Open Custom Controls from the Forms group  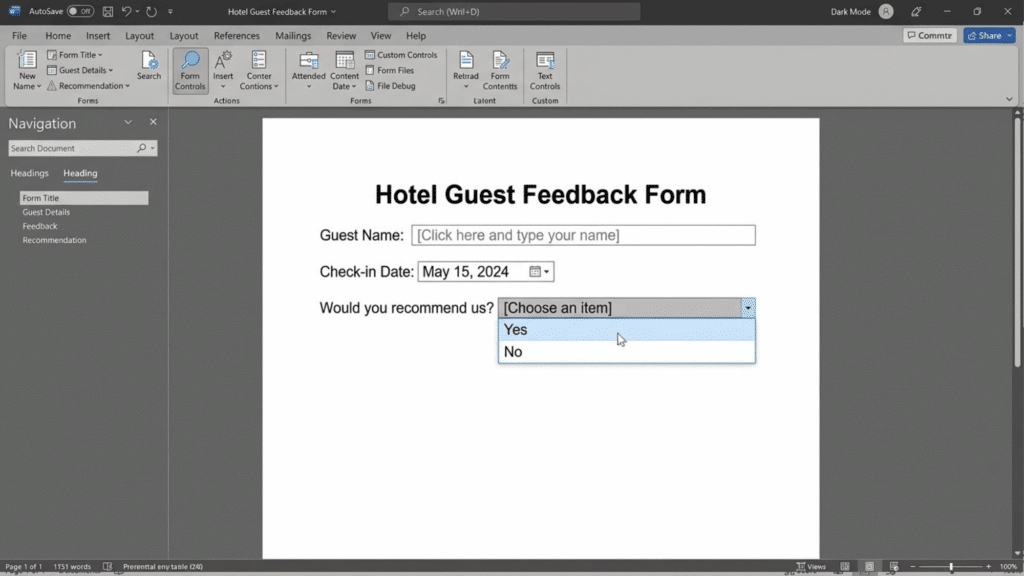point(402,55)
